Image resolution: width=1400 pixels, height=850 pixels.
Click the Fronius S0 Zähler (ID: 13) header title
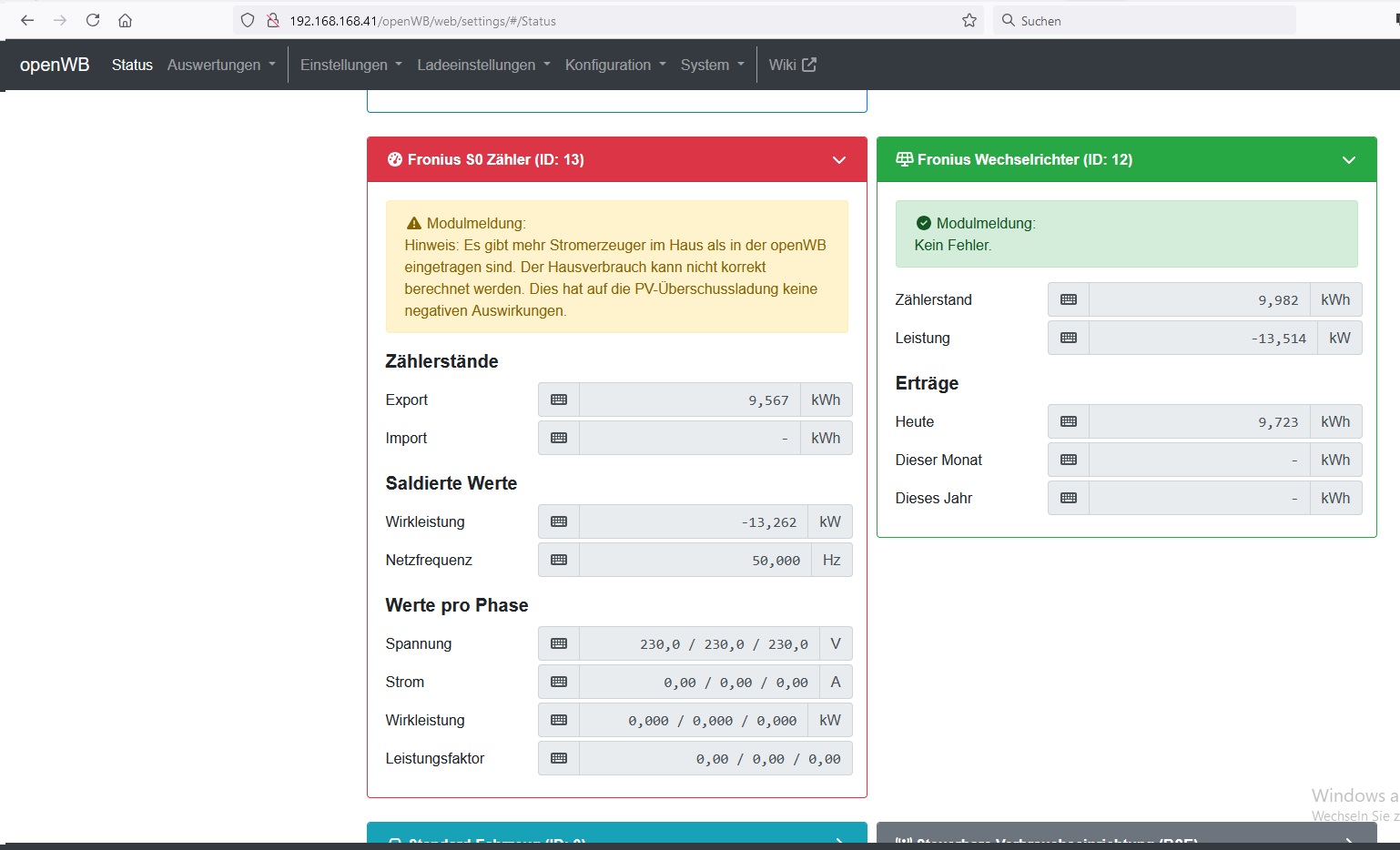click(x=495, y=159)
